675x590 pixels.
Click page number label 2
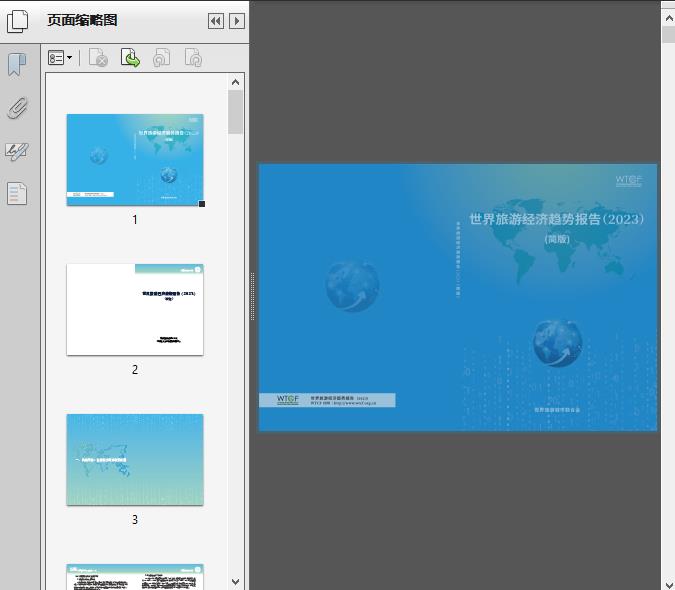coord(135,370)
